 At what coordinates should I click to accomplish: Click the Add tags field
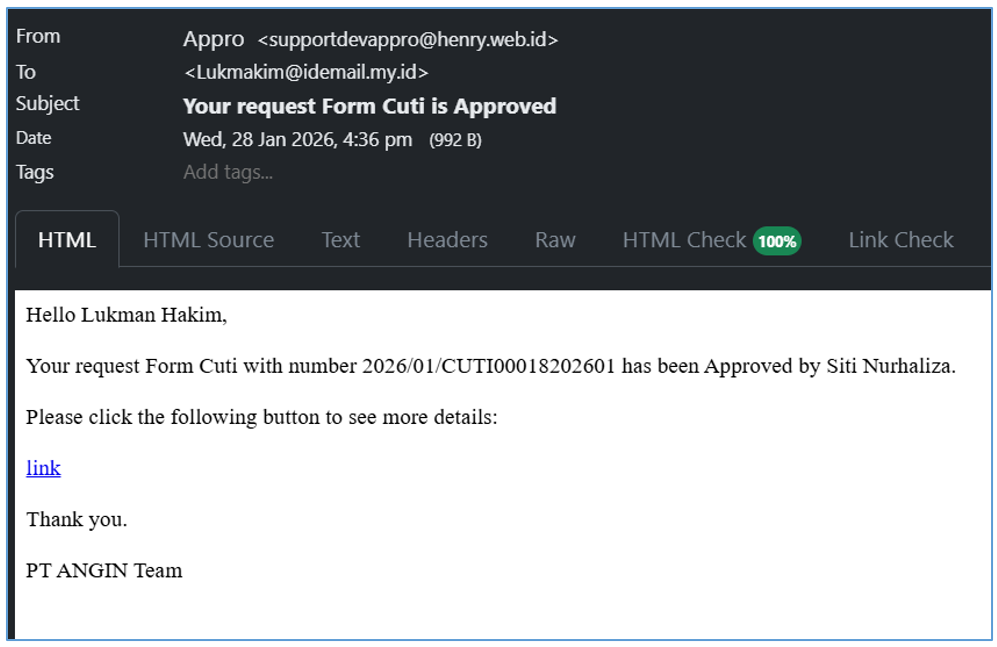pyautogui.click(x=228, y=172)
